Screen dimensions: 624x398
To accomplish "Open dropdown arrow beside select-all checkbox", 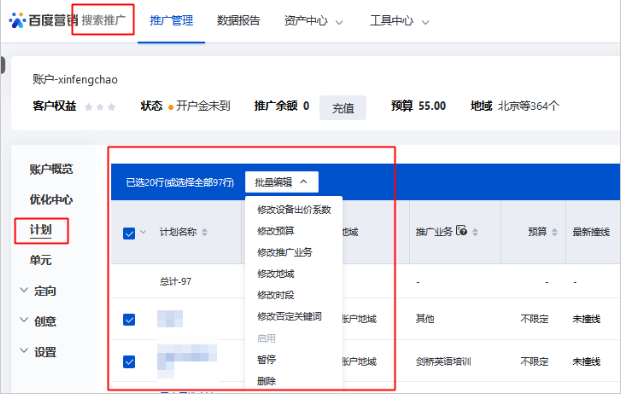I will (x=143, y=232).
